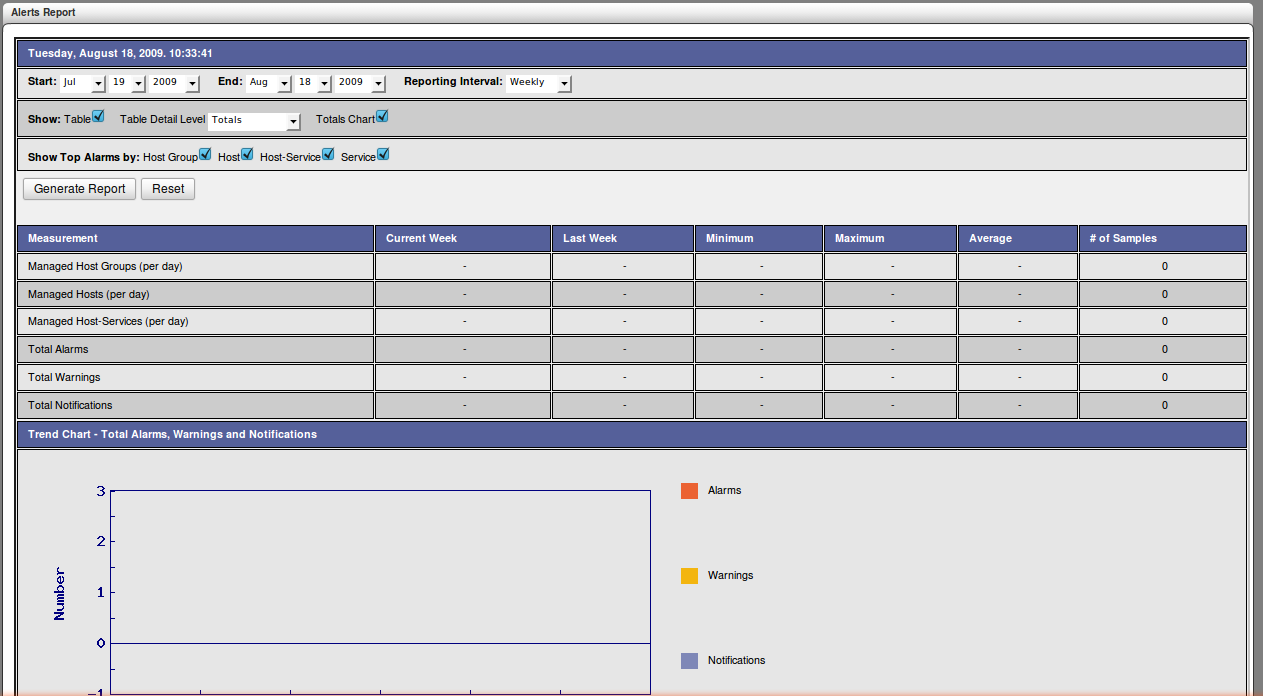Expand the Table Detail Level dropdown
The height and width of the screenshot is (696, 1263).
pyautogui.click(x=254, y=121)
